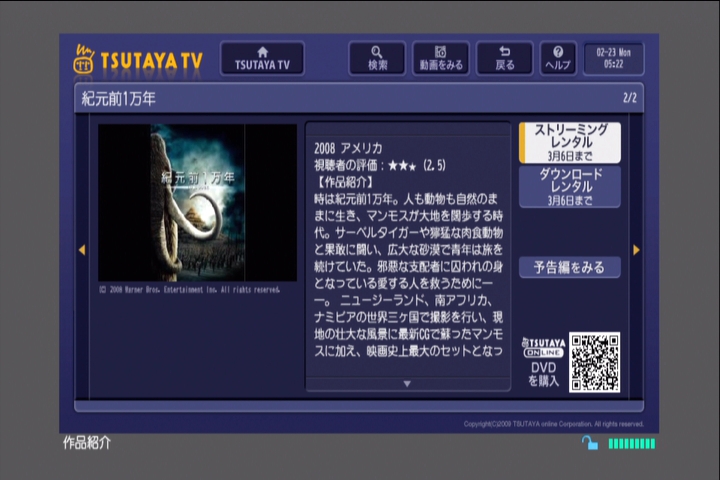Click the QR code for DVD purchase
Viewport: 720px width, 480px height.
(x=595, y=362)
